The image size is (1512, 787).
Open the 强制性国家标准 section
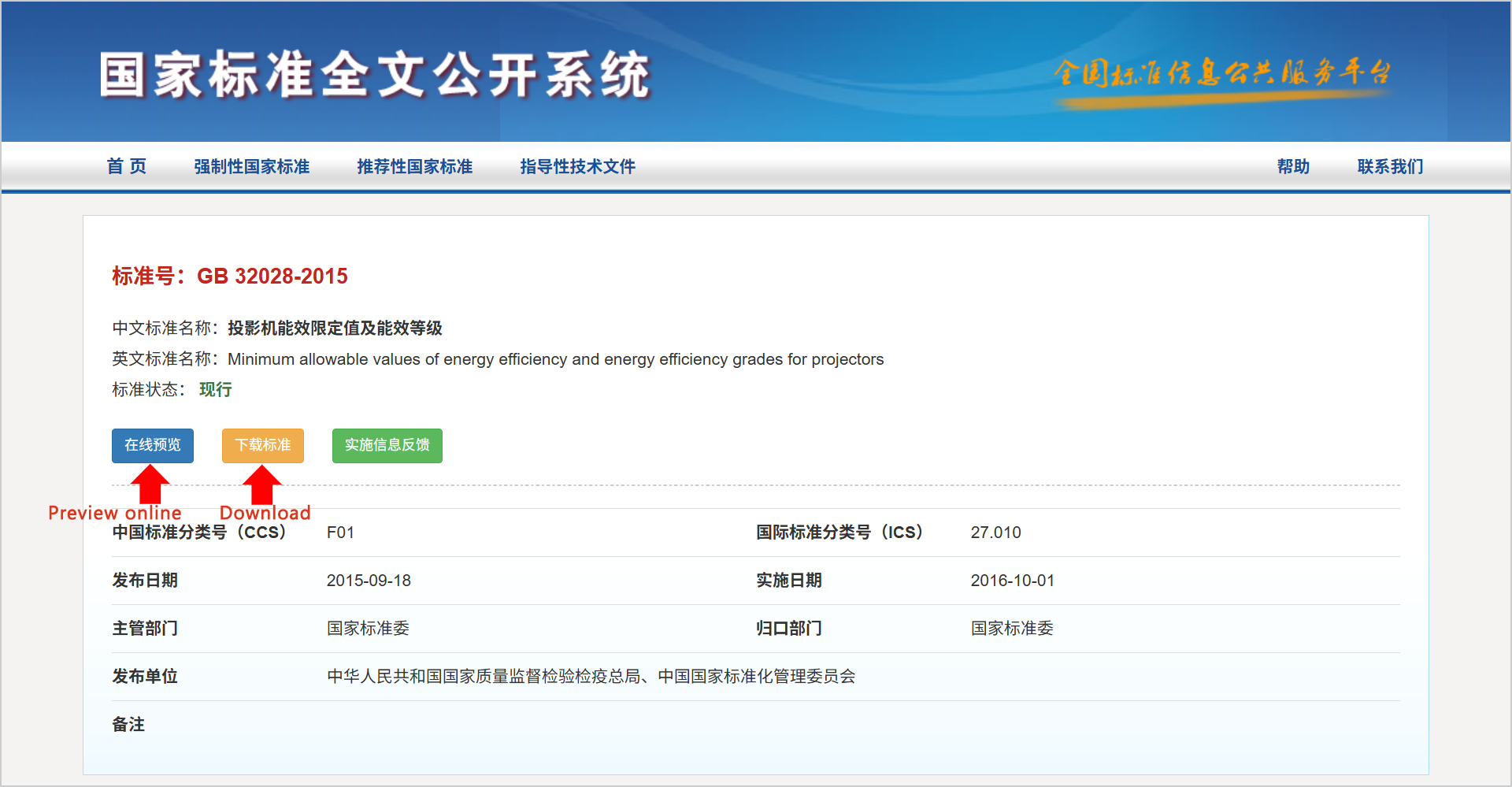[251, 166]
